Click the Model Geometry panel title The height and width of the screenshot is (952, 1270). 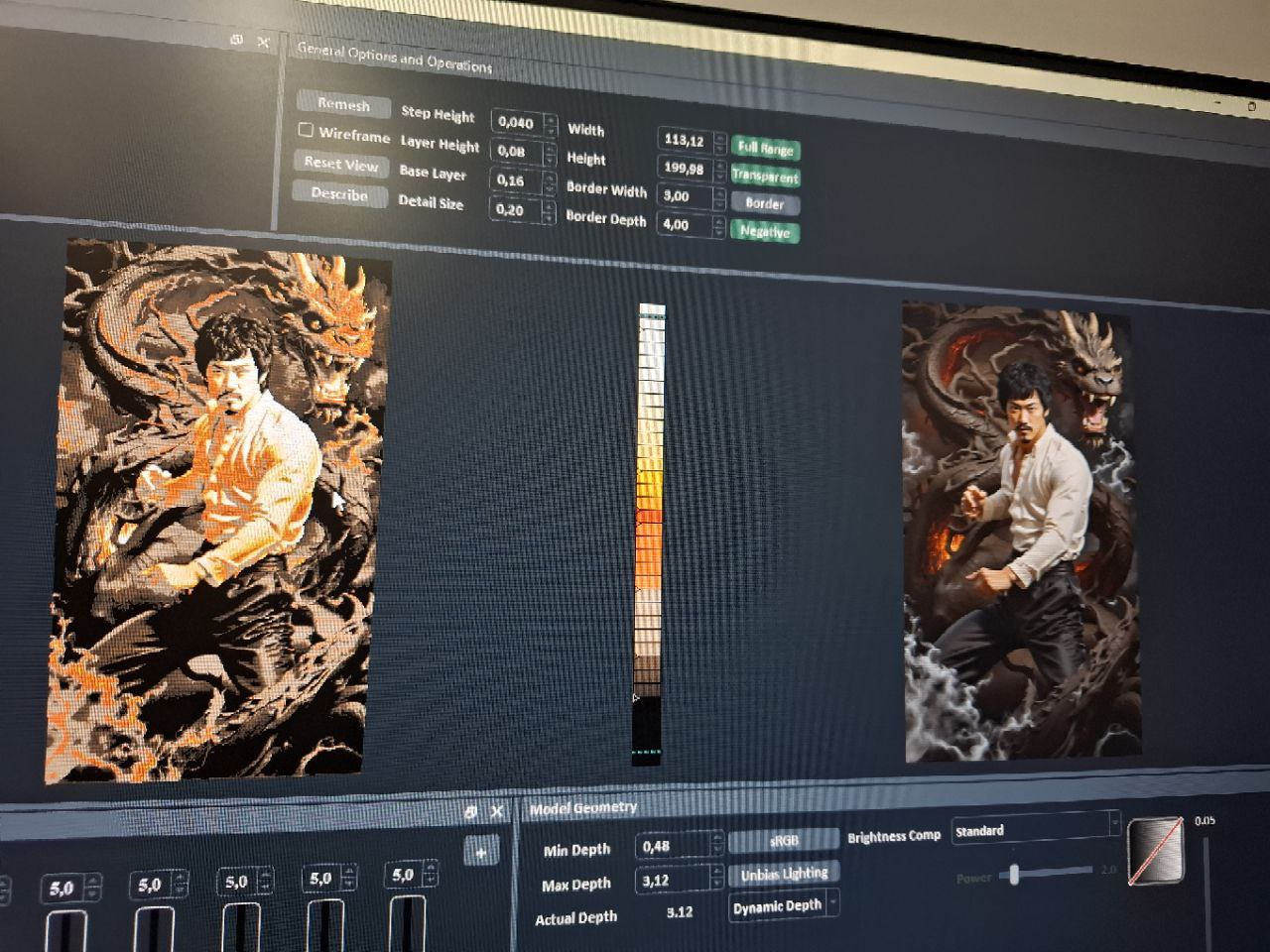click(583, 808)
